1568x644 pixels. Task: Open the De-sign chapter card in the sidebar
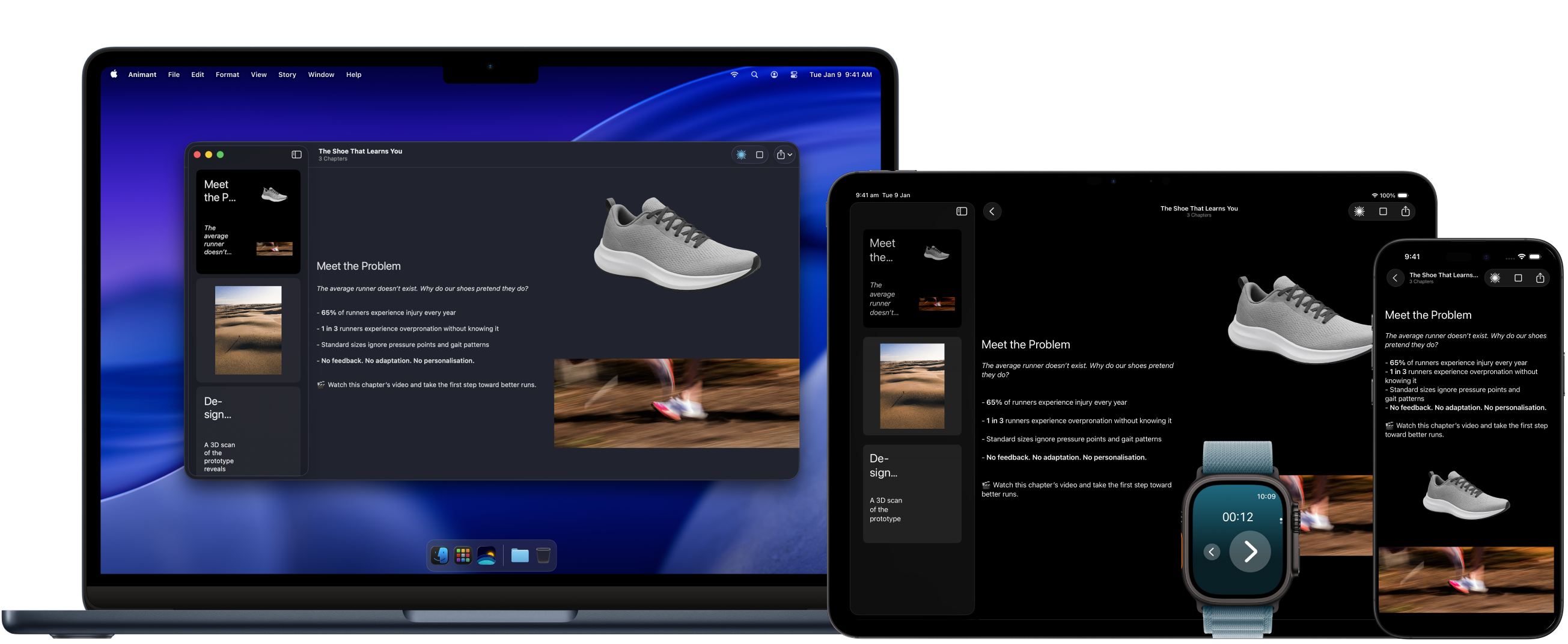[x=248, y=432]
